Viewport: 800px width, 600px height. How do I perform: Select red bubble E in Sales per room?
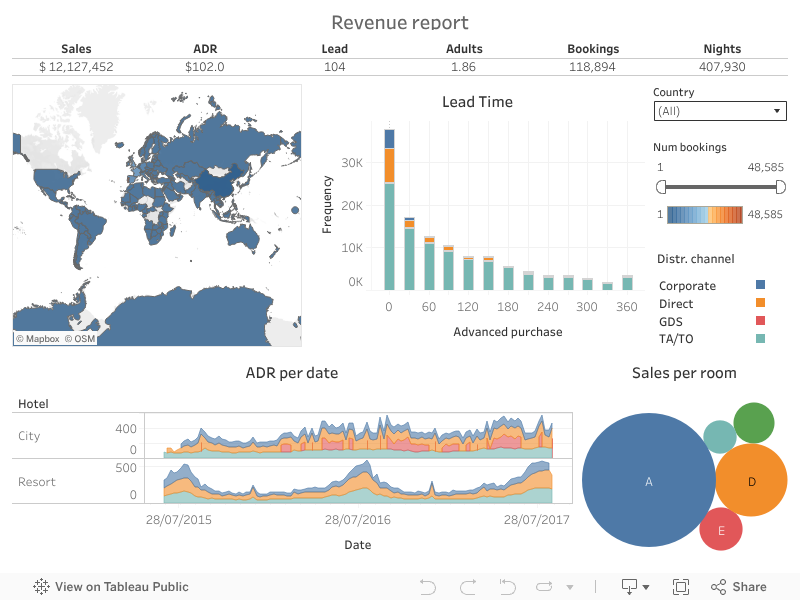click(x=720, y=529)
